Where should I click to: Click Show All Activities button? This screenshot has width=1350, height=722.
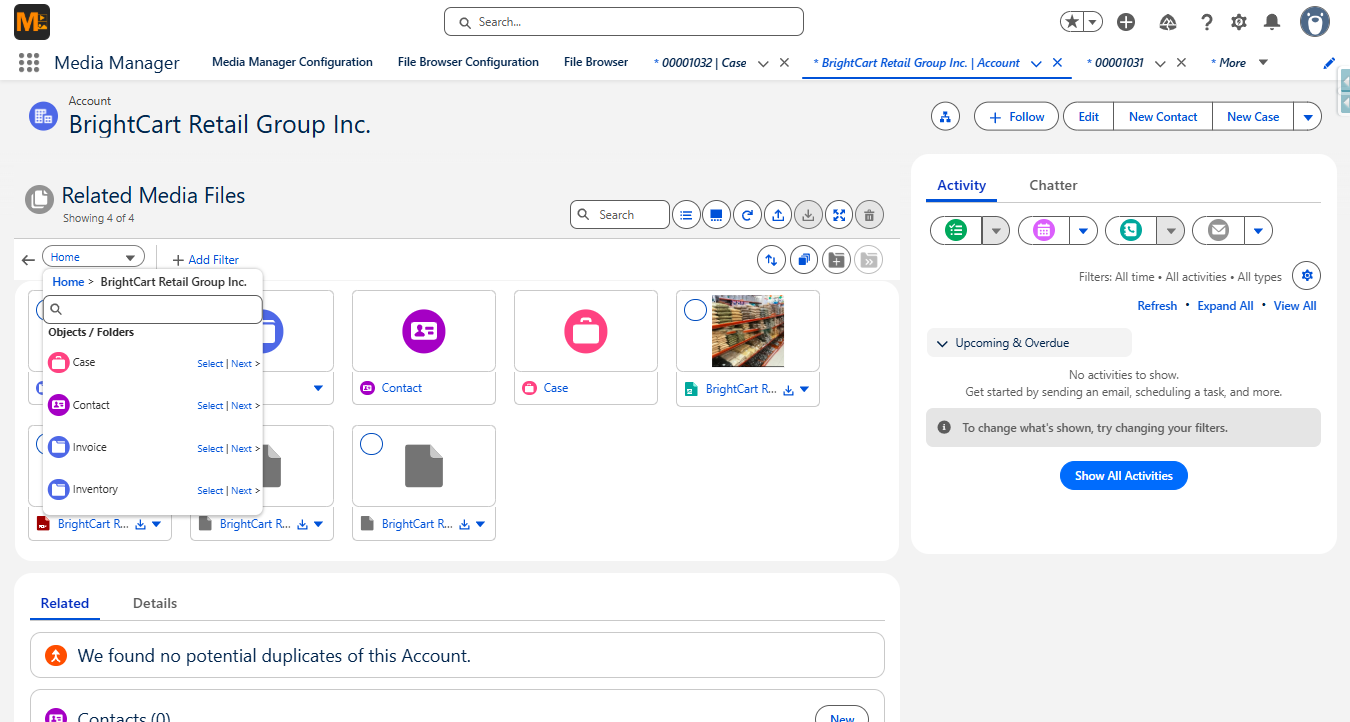tap(1124, 476)
